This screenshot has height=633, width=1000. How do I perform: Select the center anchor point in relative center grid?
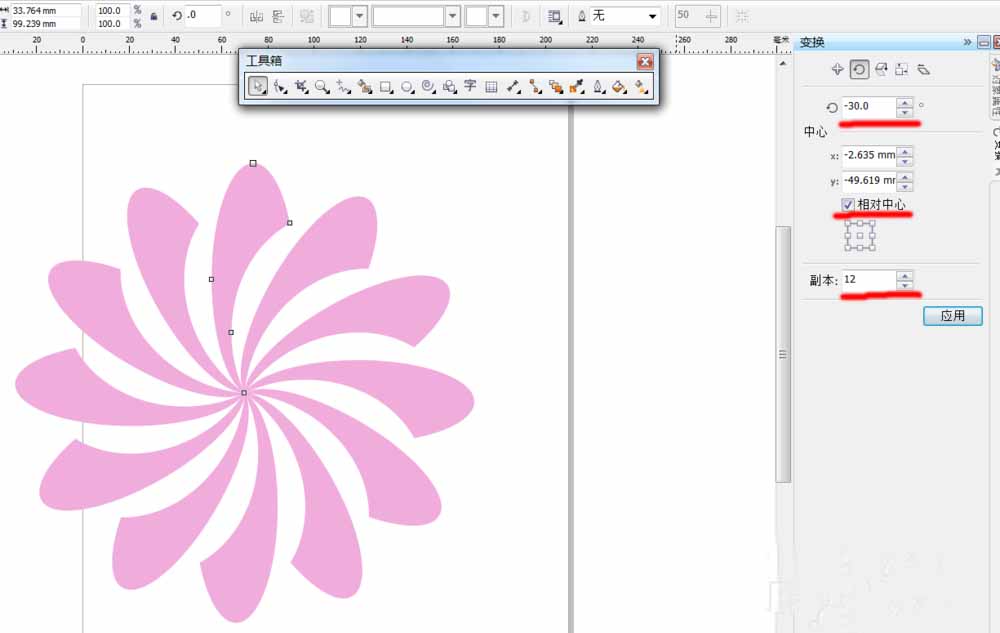click(861, 237)
